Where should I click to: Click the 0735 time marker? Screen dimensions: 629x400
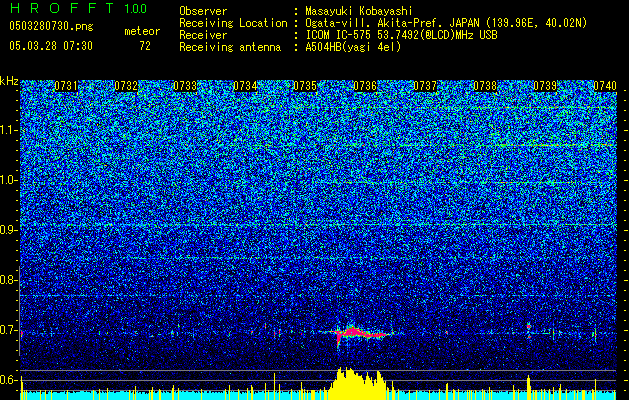[x=305, y=86]
